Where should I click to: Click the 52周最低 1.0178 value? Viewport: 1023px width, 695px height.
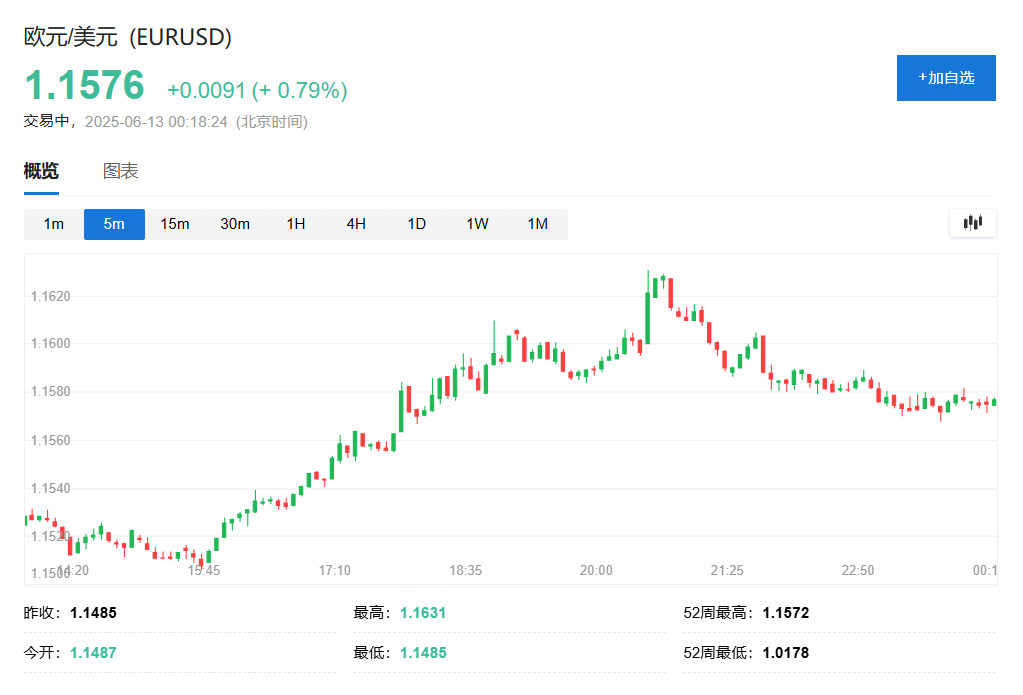click(786, 653)
